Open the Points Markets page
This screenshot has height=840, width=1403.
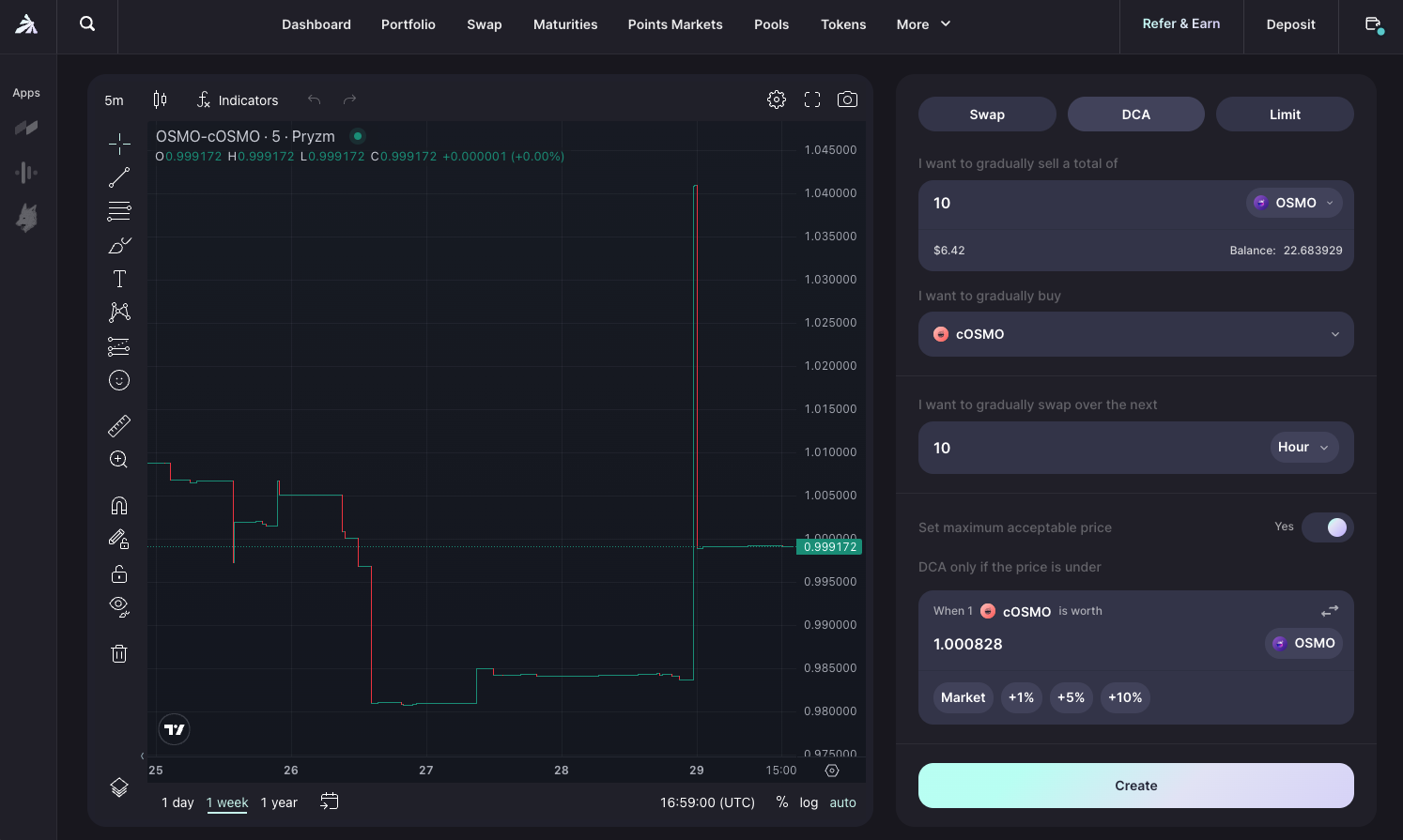(x=675, y=24)
